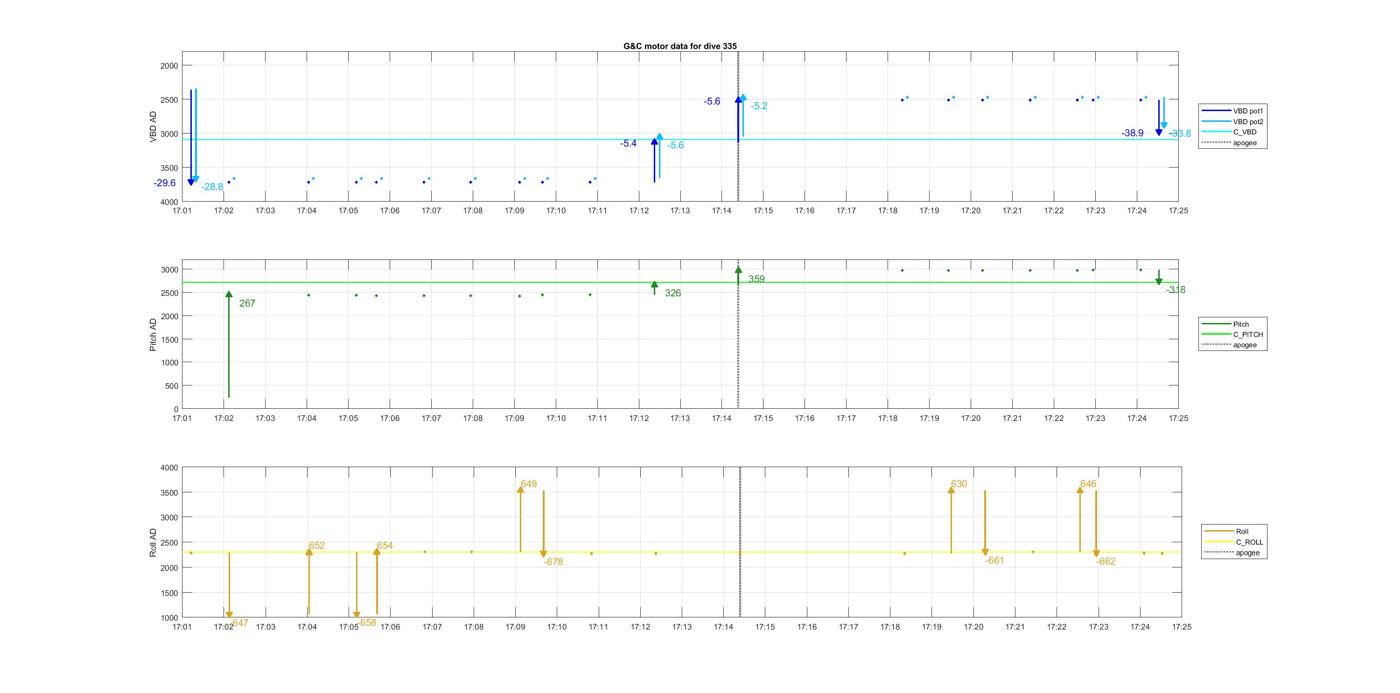Click the 'Roll AD' y-axis label

point(154,542)
